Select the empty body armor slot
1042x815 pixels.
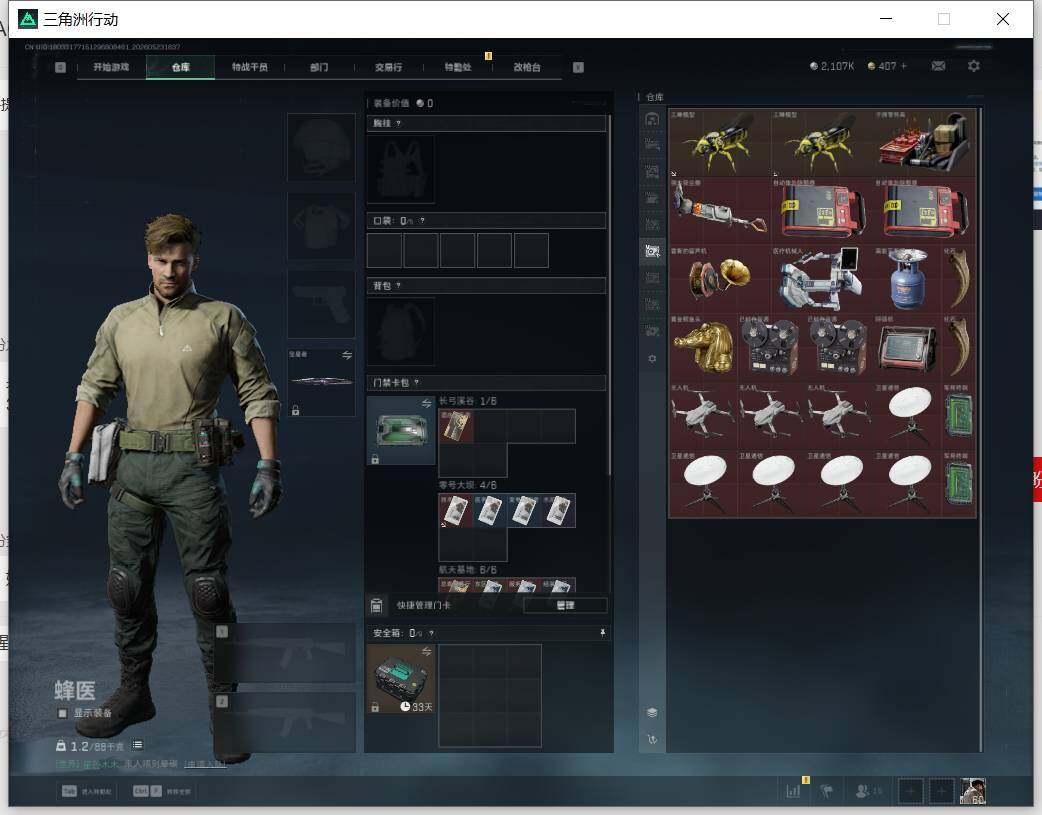click(321, 226)
